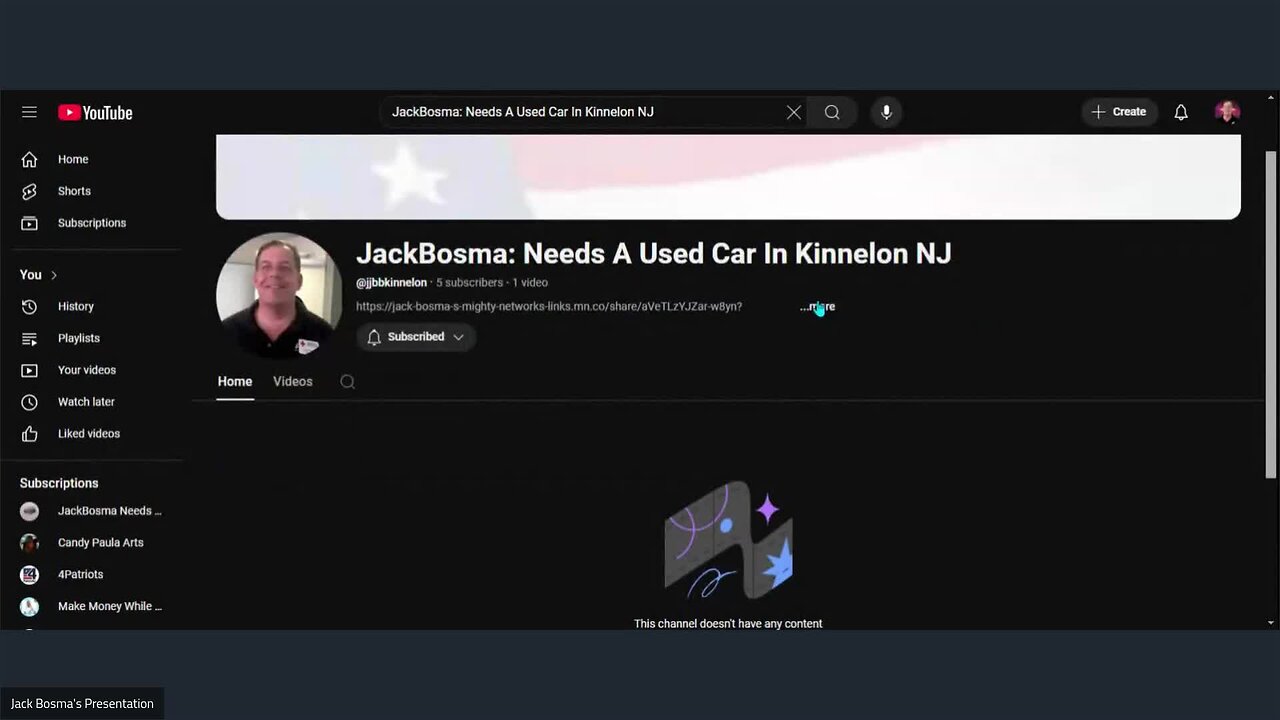Open the account avatar menu

pyautogui.click(x=1227, y=112)
